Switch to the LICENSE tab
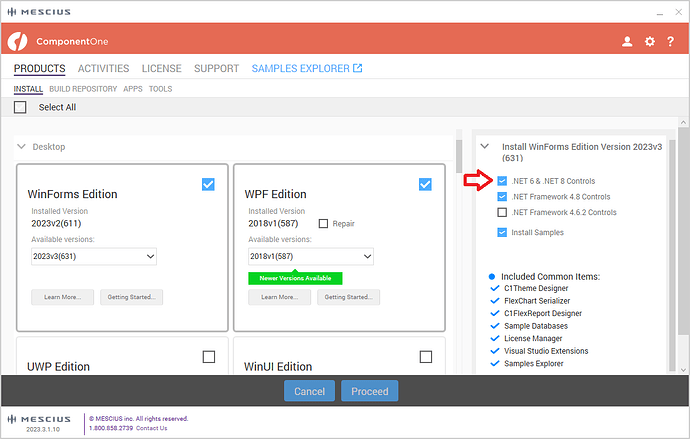690x439 pixels. point(161,69)
